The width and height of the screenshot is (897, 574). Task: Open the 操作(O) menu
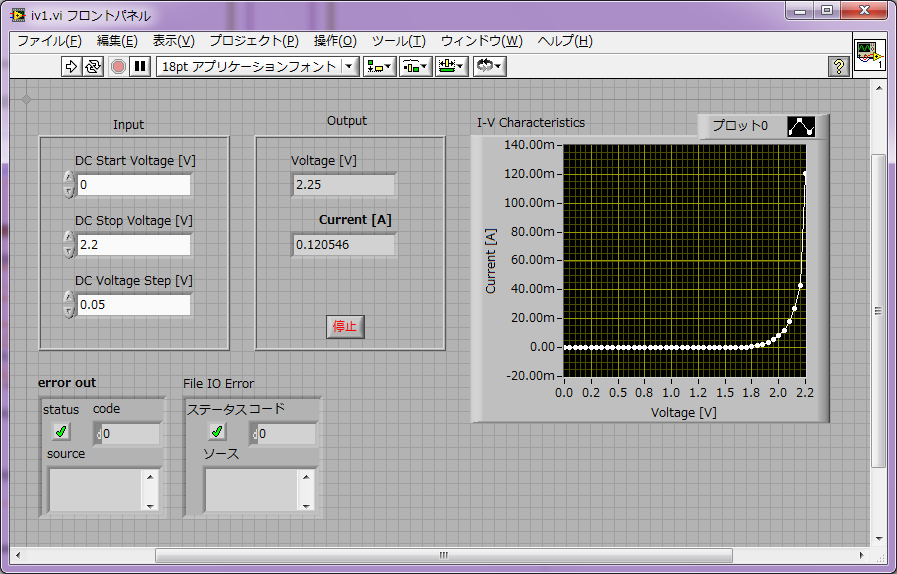click(x=335, y=41)
